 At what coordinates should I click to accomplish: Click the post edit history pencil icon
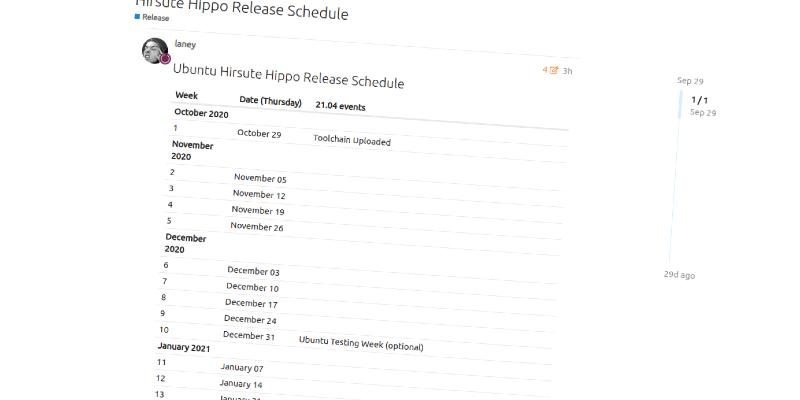[x=554, y=70]
